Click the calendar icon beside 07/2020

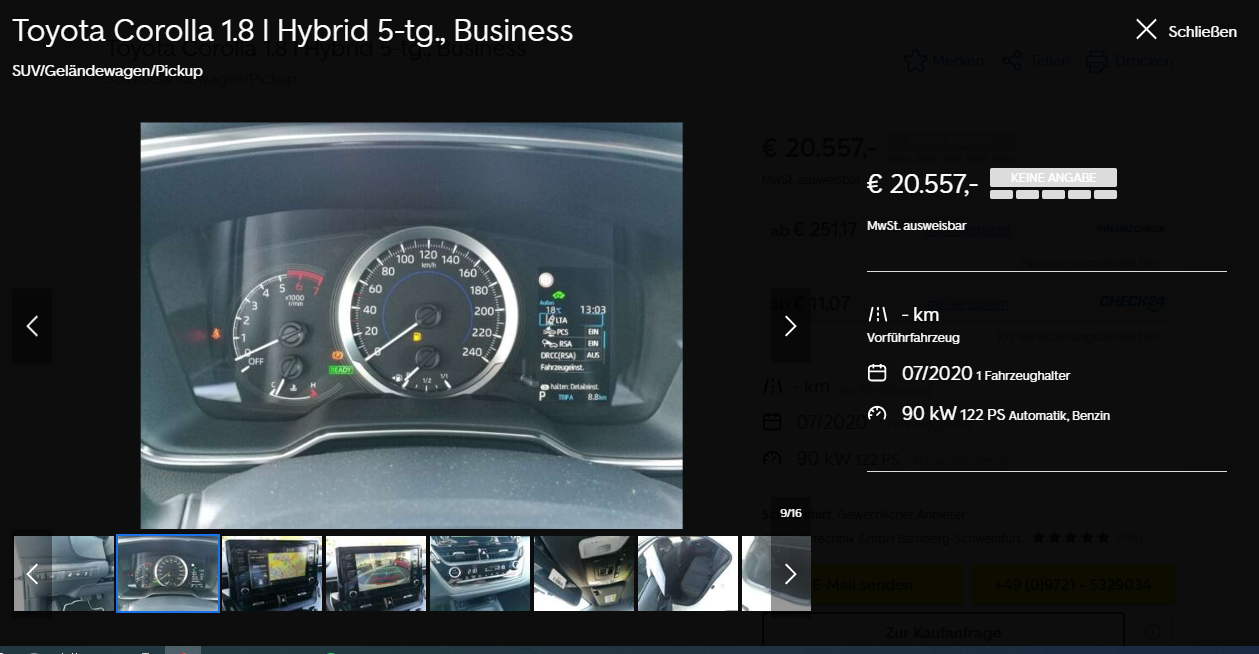(x=877, y=373)
